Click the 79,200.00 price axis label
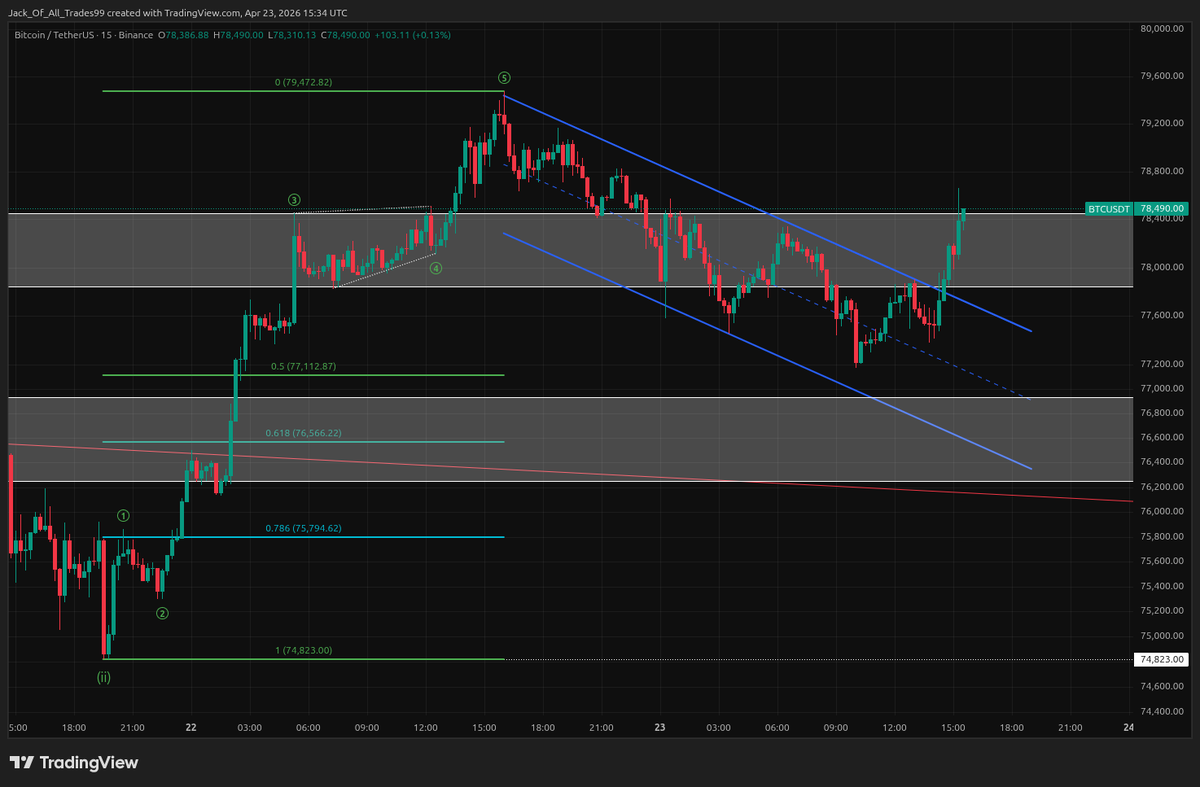Image resolution: width=1200 pixels, height=787 pixels. click(x=1163, y=123)
